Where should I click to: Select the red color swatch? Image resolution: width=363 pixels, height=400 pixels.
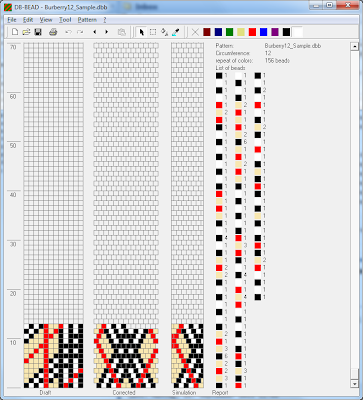pos(252,32)
